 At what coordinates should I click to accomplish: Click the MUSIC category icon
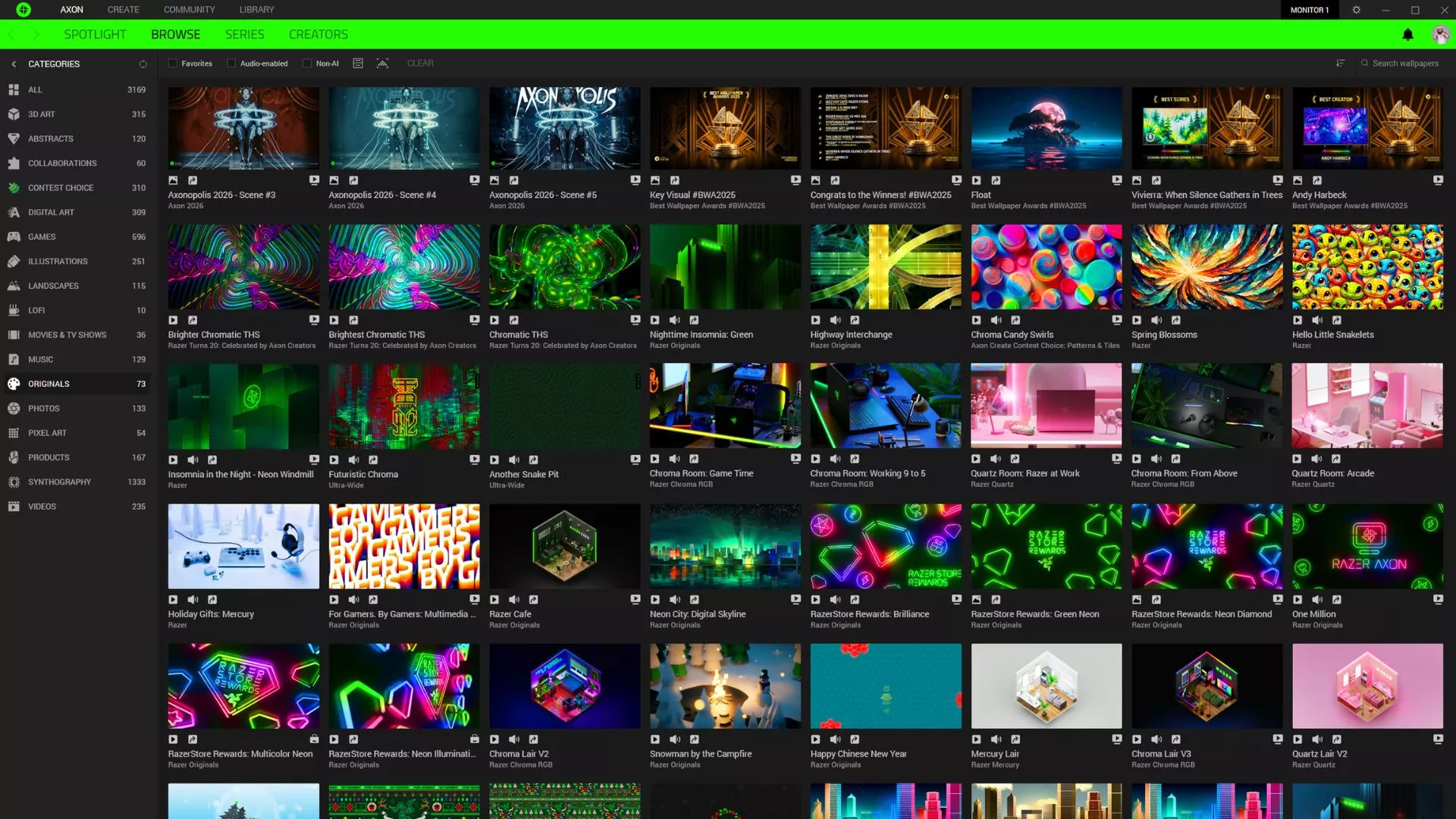[14, 359]
